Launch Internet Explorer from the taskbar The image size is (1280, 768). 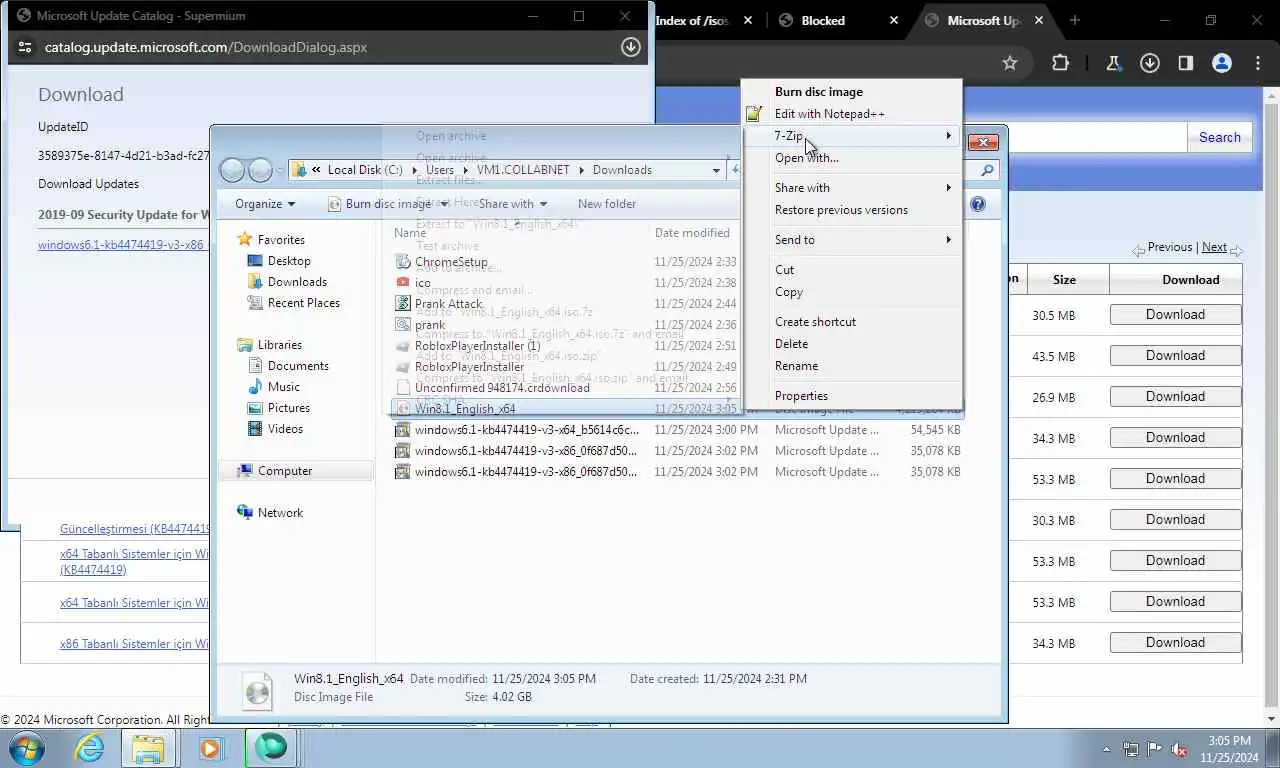point(89,748)
